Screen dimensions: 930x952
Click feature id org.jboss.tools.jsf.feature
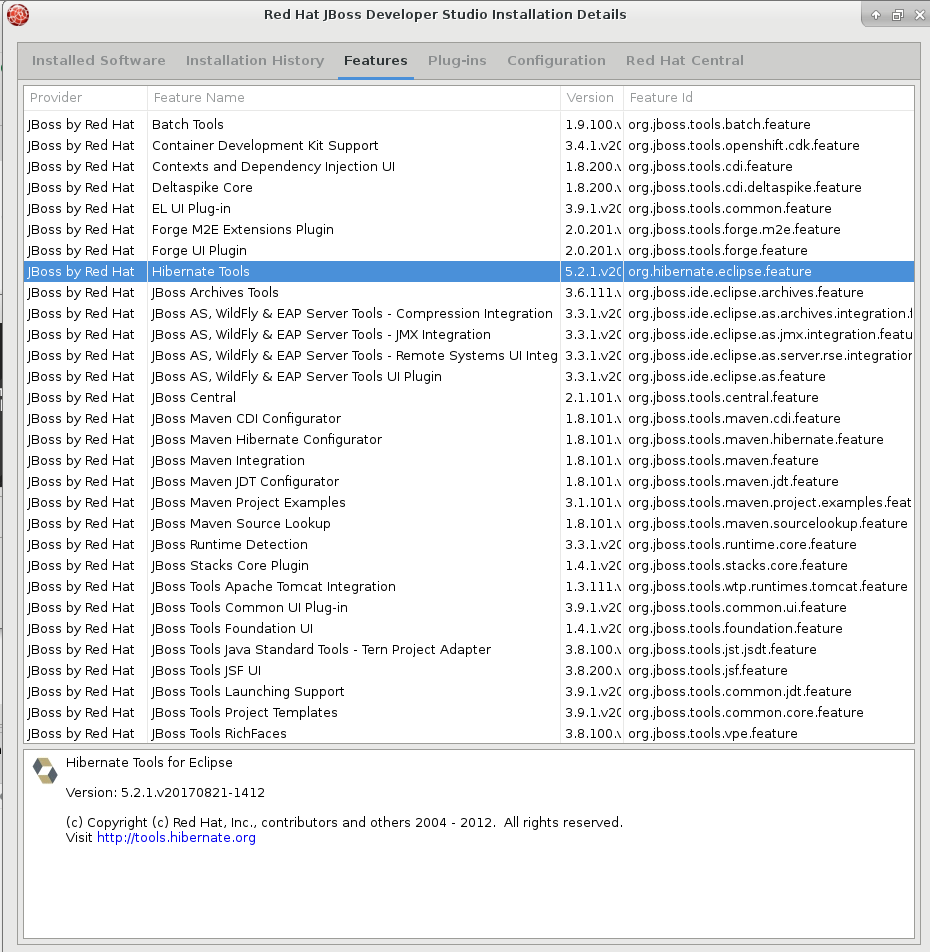coord(708,671)
